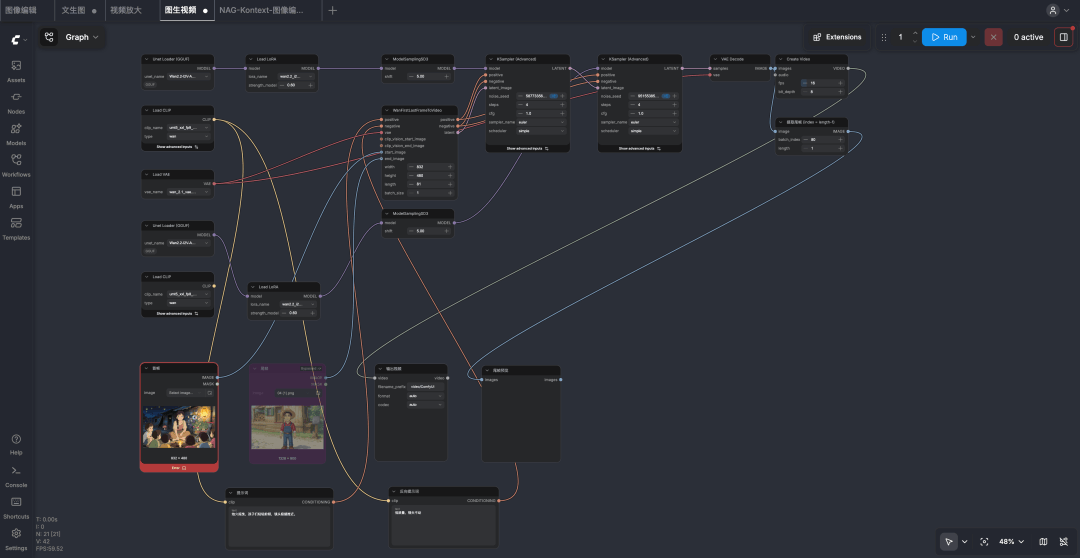Screen dimensions: 1080x558
Task: Click the Bypassed badge on purple node
Action: tap(312, 369)
